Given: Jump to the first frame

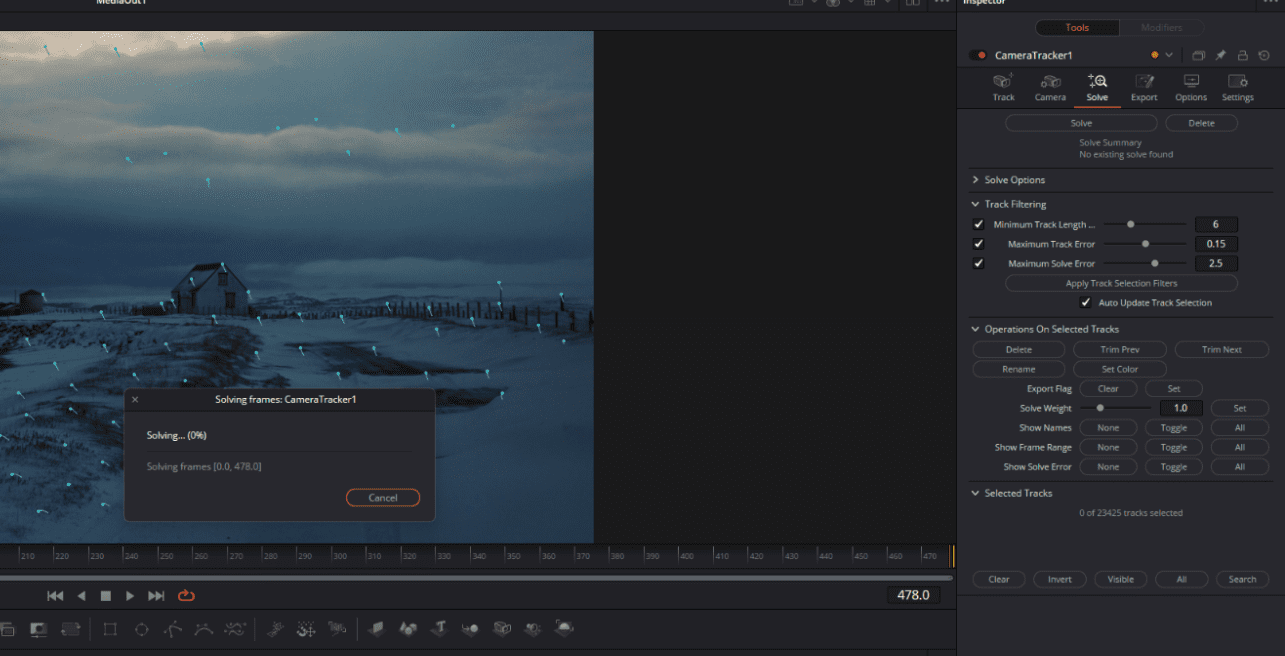Looking at the screenshot, I should (x=56, y=596).
